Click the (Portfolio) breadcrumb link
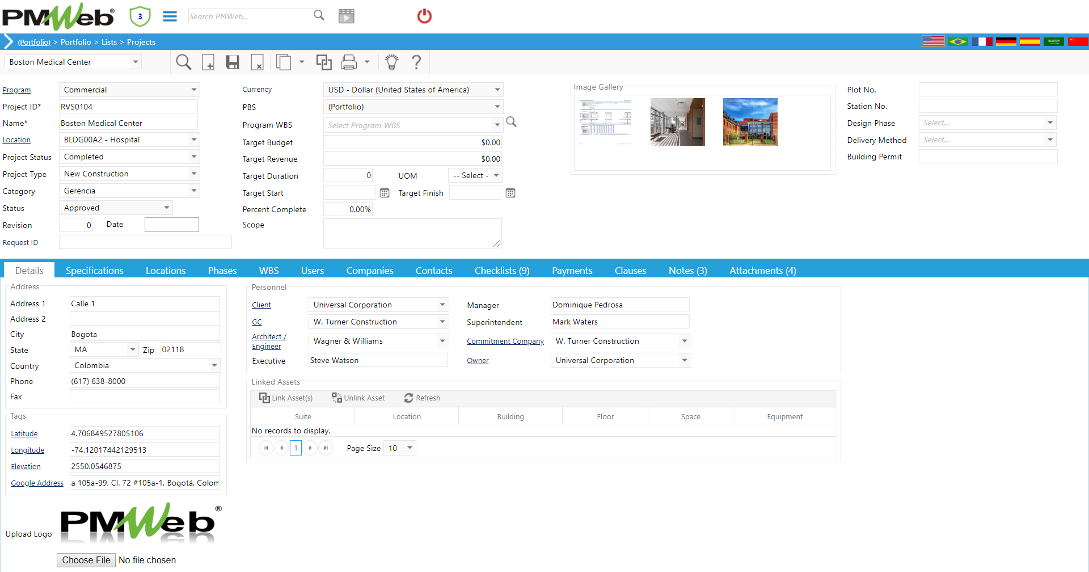Image resolution: width=1089 pixels, height=572 pixels. point(34,42)
